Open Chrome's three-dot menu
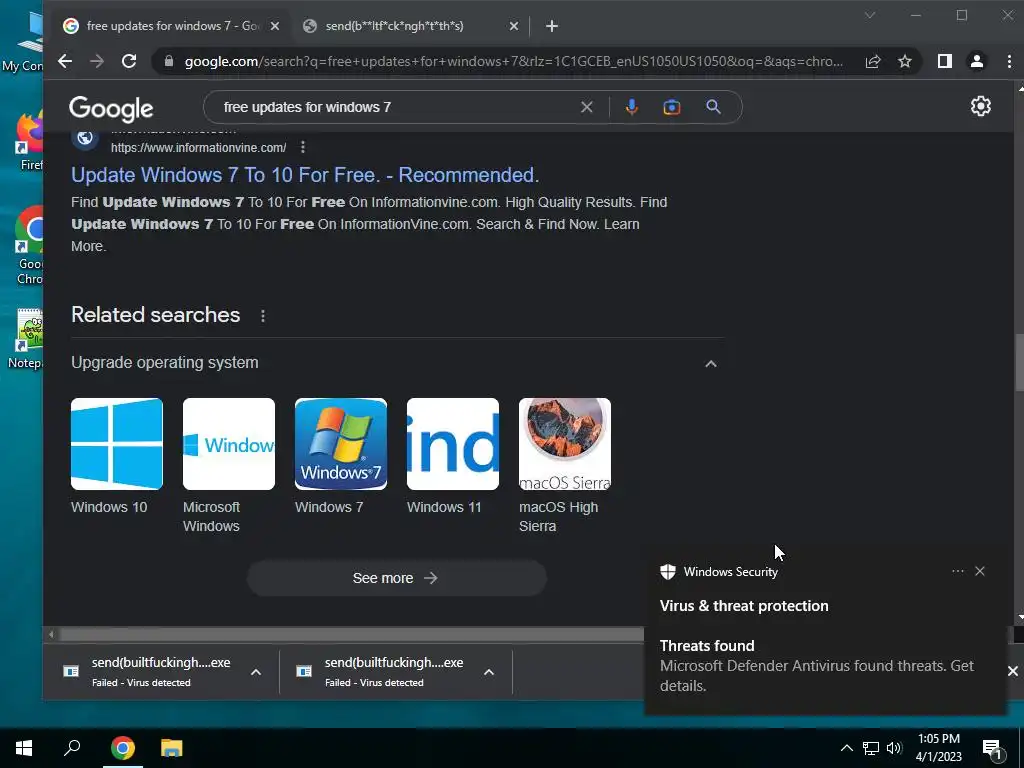Viewport: 1024px width, 768px height. click(1010, 61)
